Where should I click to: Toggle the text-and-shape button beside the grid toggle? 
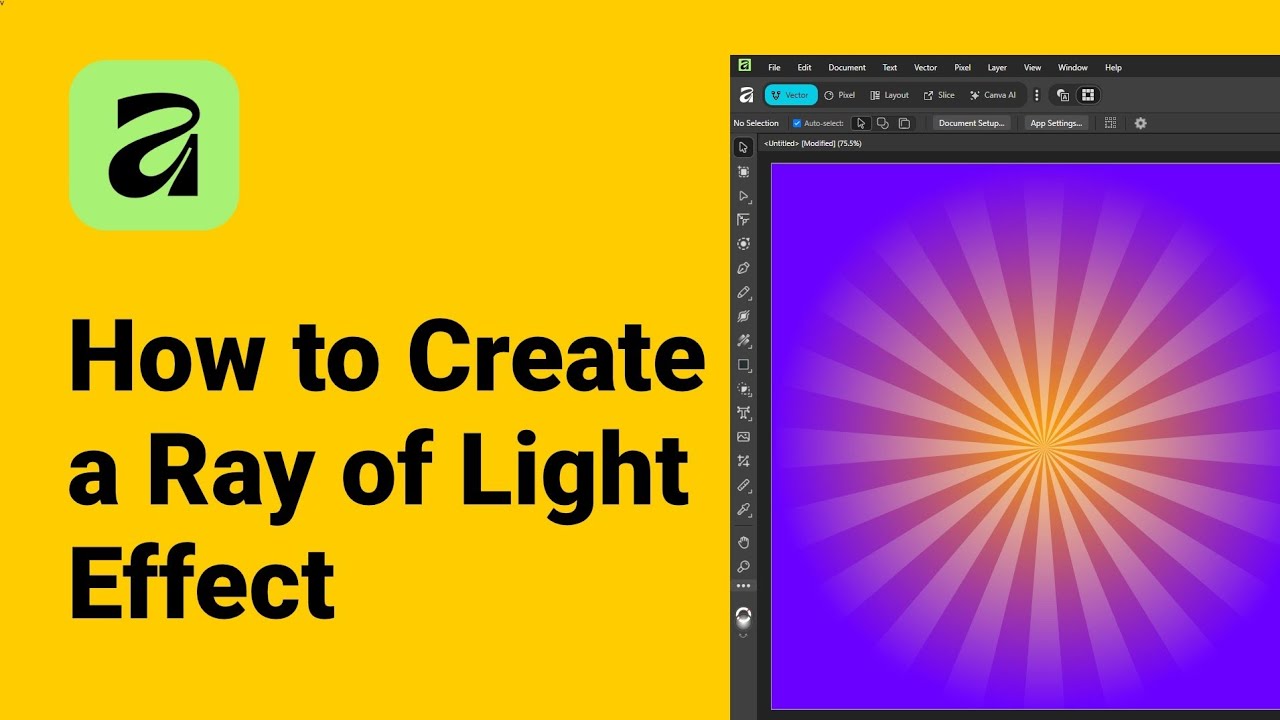tap(1063, 95)
